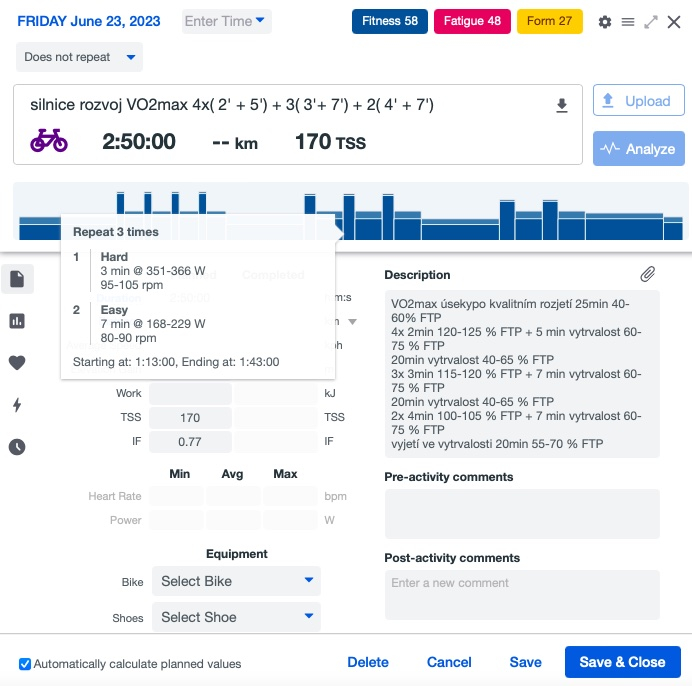Click the expand fullscreen arrows icon

[x=651, y=22]
